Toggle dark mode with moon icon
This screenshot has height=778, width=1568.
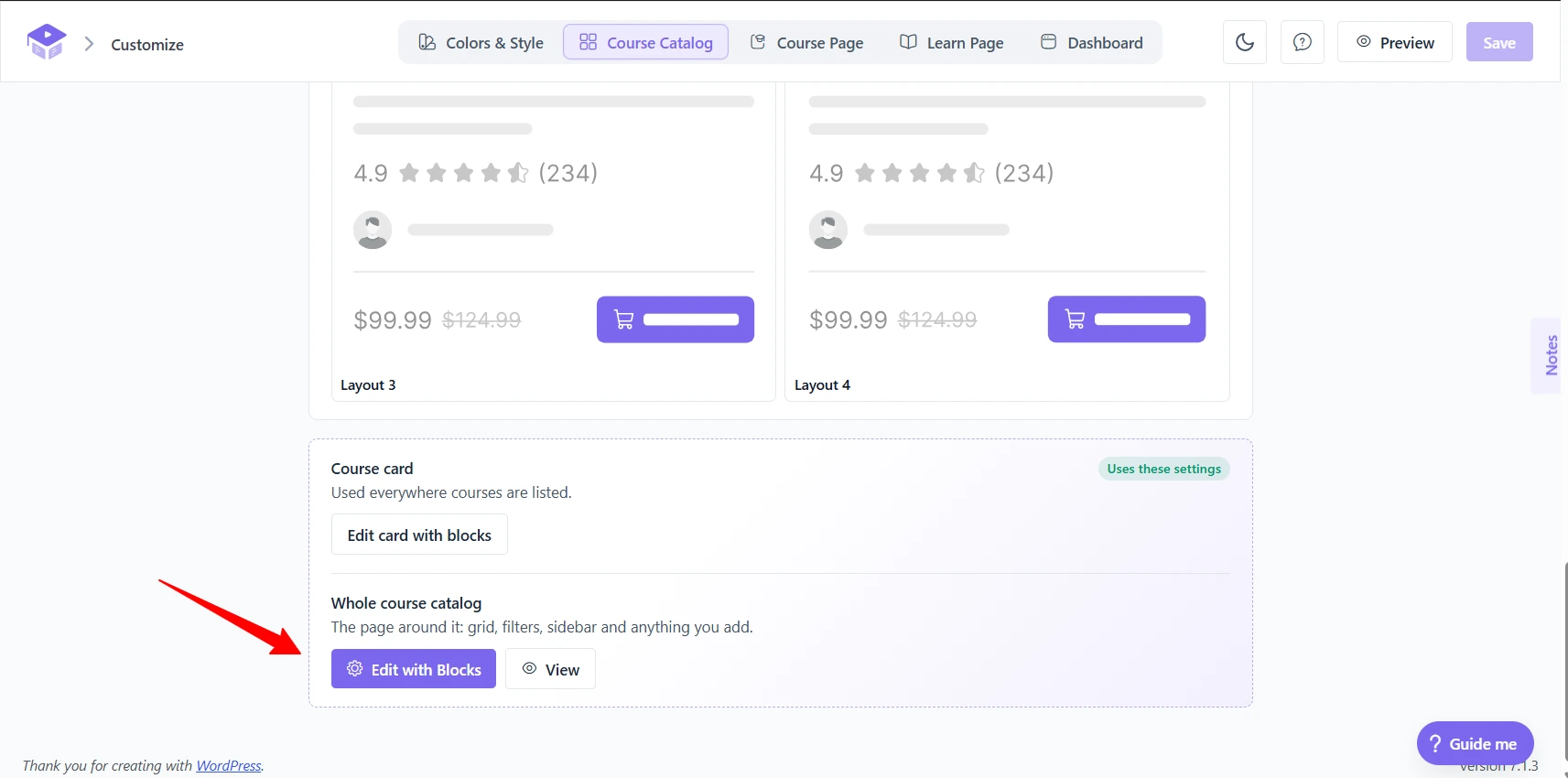pos(1245,42)
